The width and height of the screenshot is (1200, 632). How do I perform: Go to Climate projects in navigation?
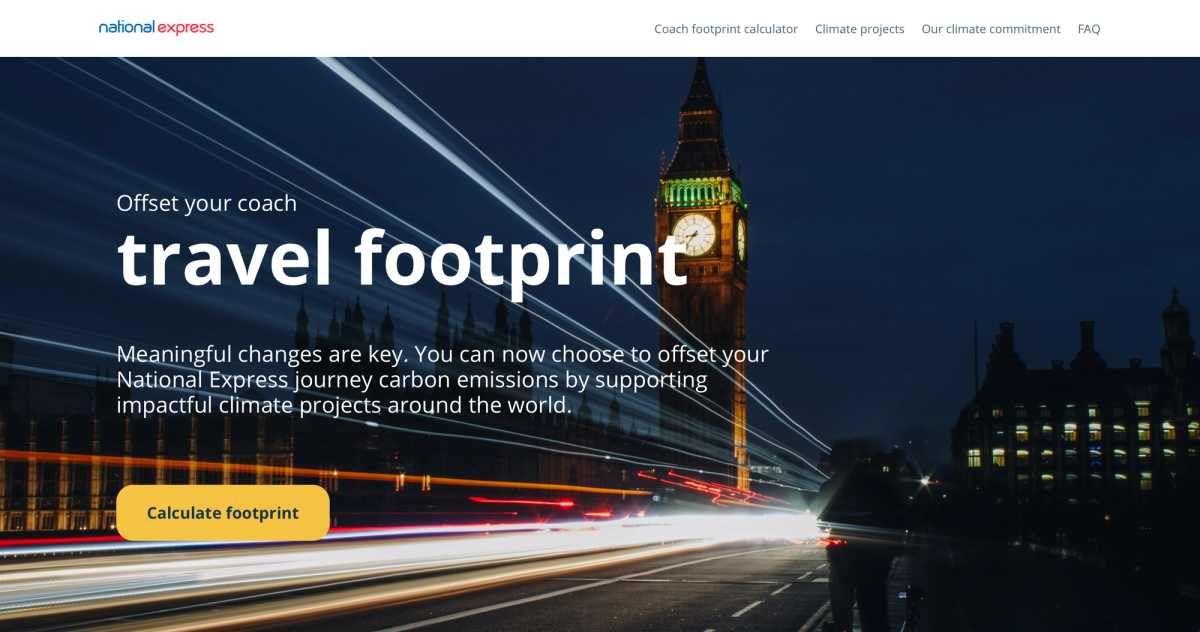coord(859,29)
